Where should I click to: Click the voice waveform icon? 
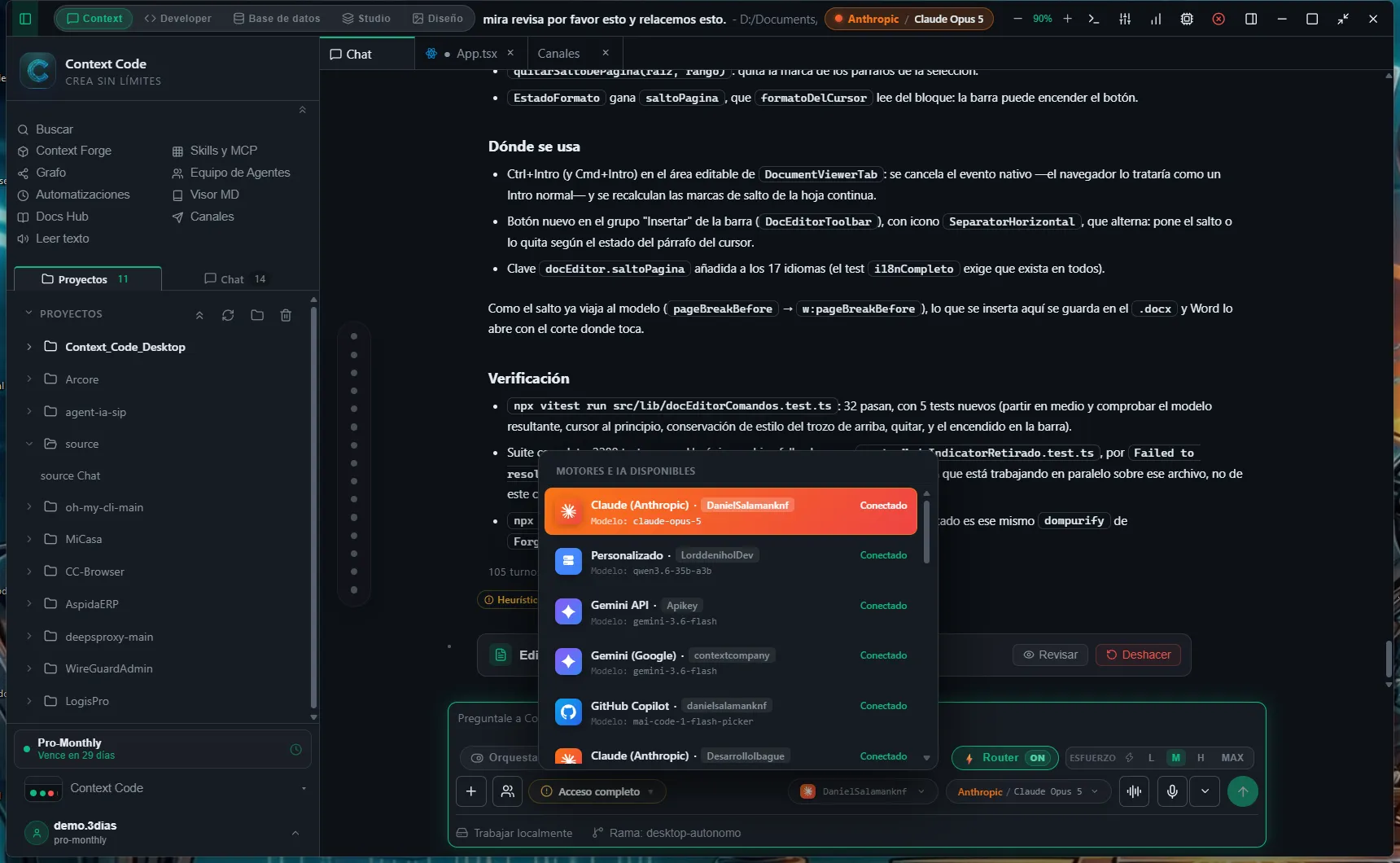[1134, 791]
